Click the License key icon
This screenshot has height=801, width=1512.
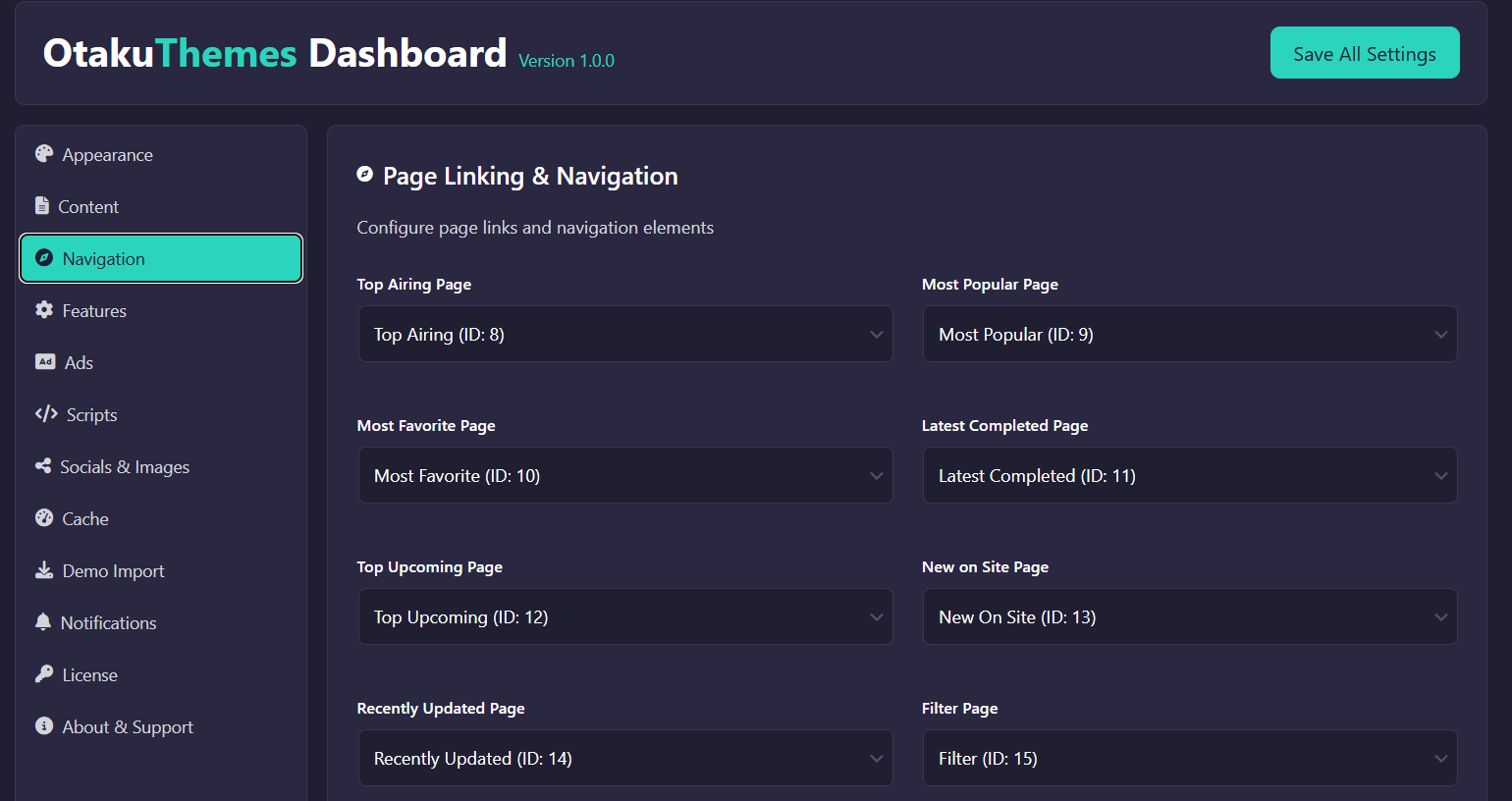(44, 674)
